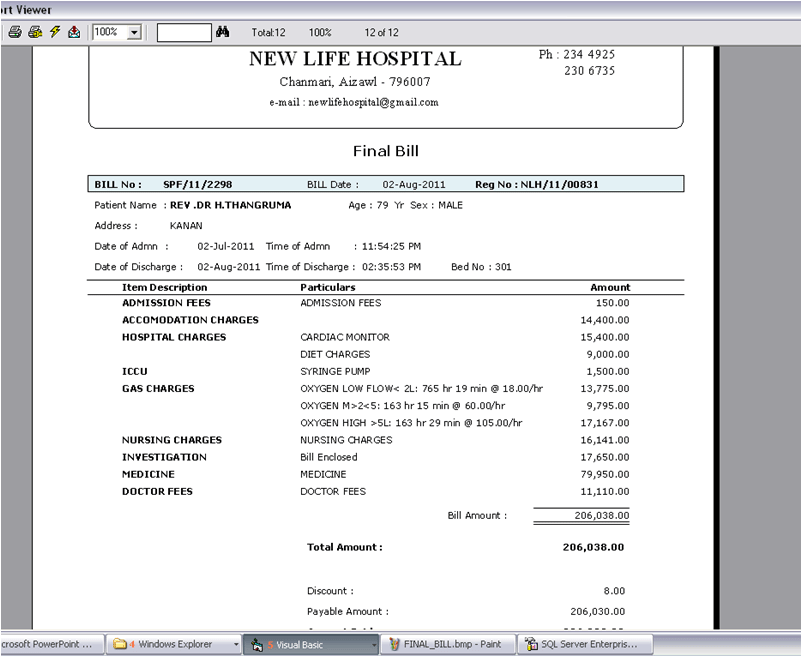Click the 'ACCOMODATION CHARGES' row label

[x=190, y=320]
